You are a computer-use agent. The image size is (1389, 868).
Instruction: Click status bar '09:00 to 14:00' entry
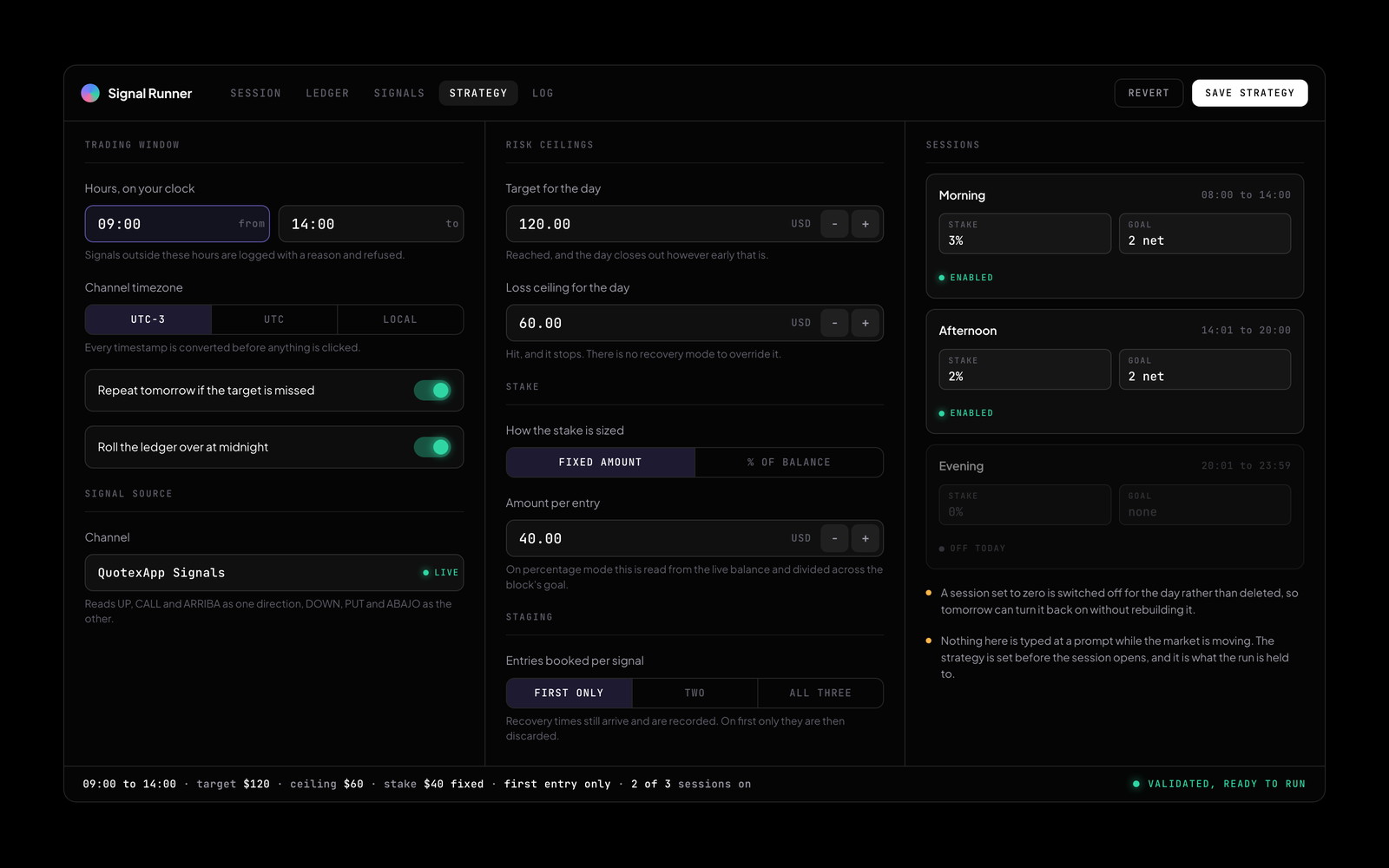coord(129,784)
